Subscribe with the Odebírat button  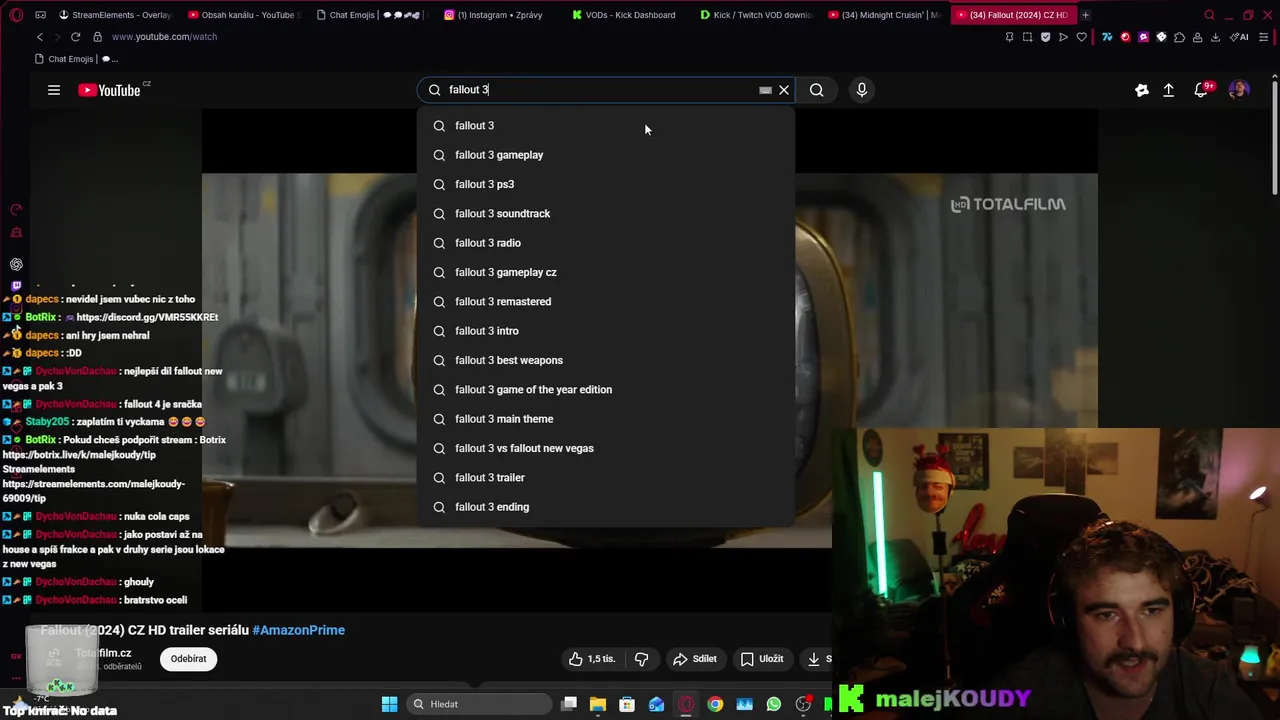188,659
